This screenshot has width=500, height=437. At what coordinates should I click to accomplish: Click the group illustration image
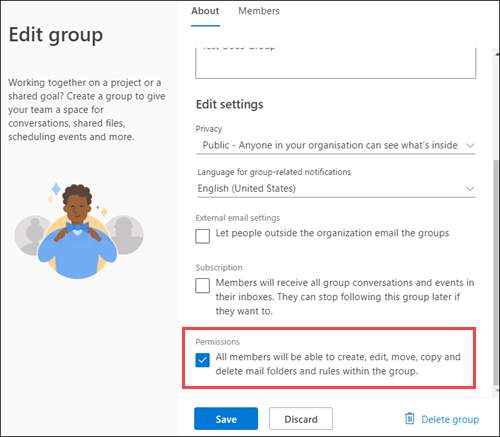click(79, 231)
